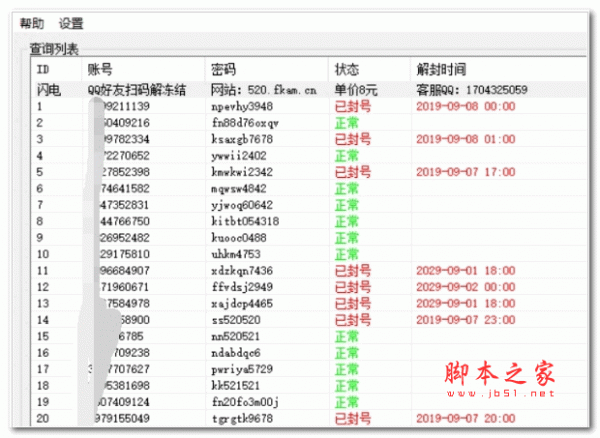Click unban time 2019-09-07 23:00

pyautogui.click(x=466, y=320)
